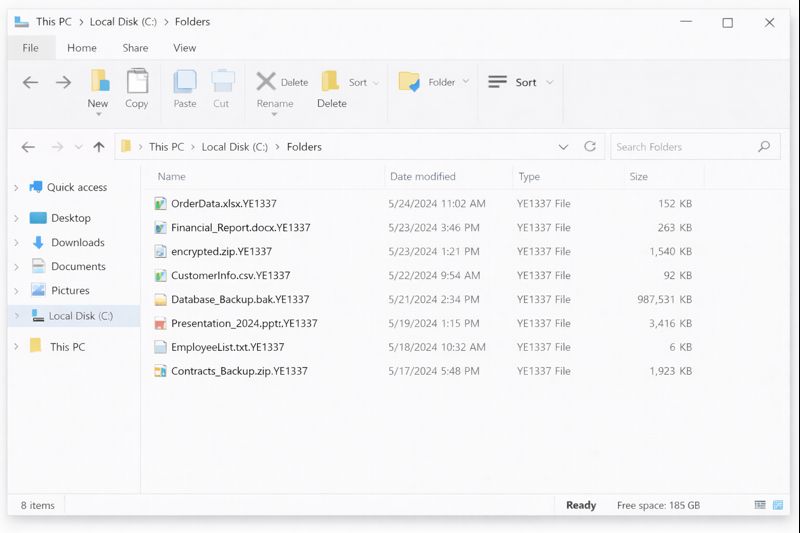This screenshot has width=800, height=533.
Task: Click the Pictures icon in sidebar
Action: (38, 290)
